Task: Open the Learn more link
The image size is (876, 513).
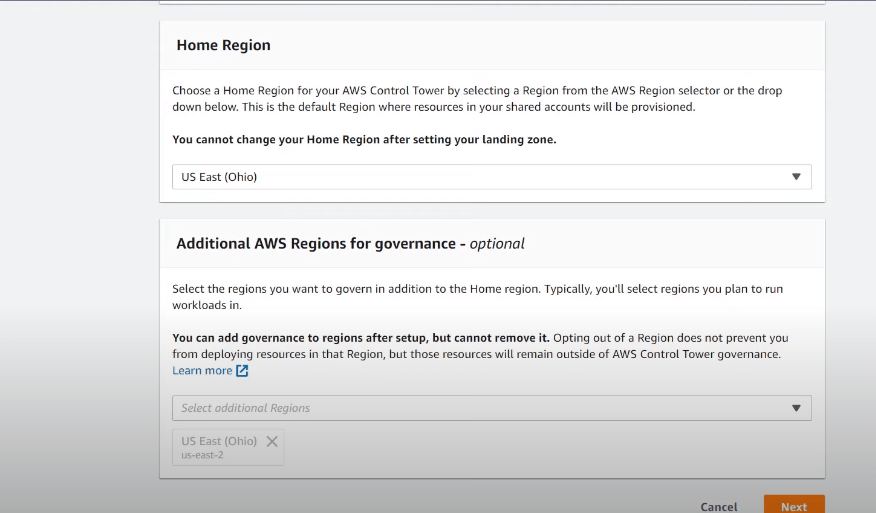Action: pos(202,370)
